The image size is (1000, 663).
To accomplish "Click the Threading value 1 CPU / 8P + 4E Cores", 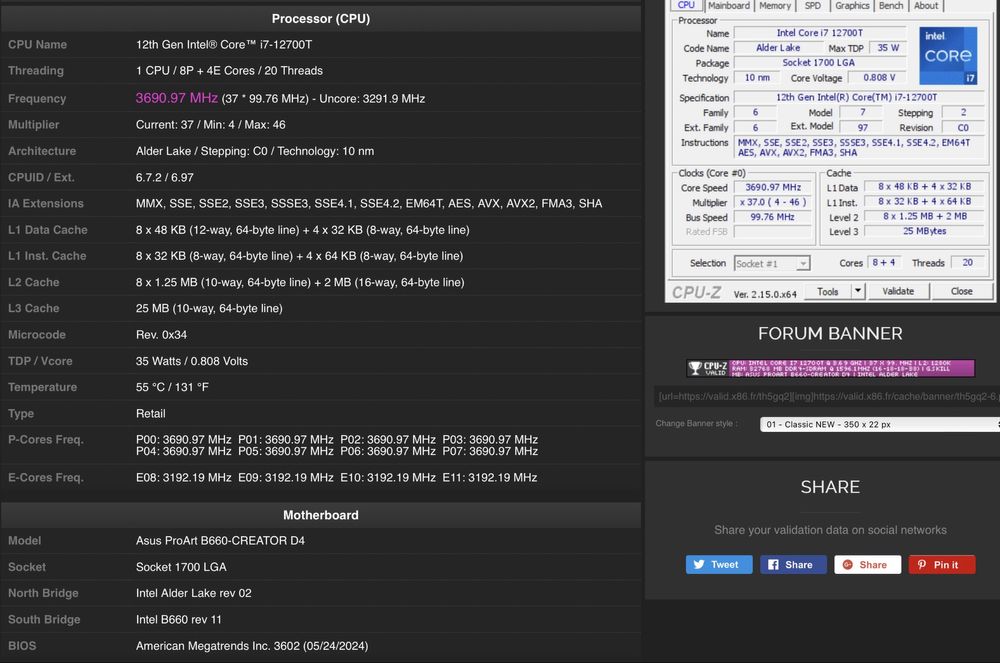I will point(229,71).
